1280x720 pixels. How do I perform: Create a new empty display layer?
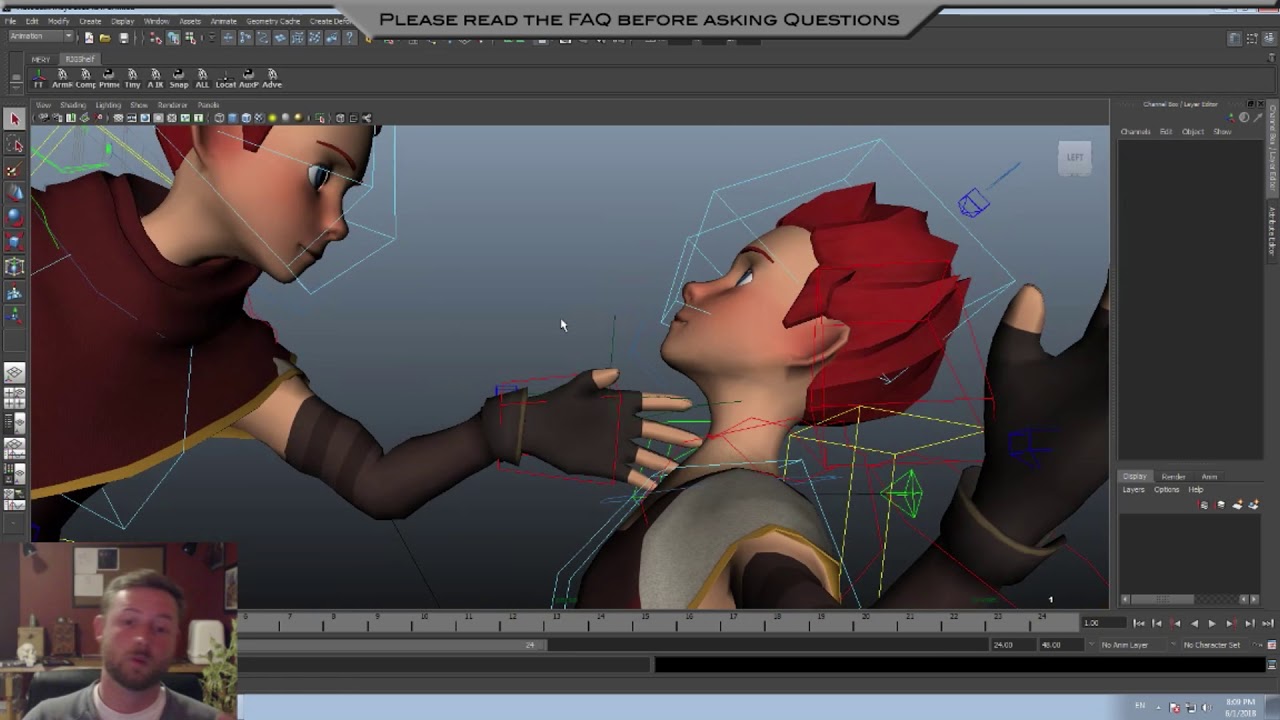1237,505
